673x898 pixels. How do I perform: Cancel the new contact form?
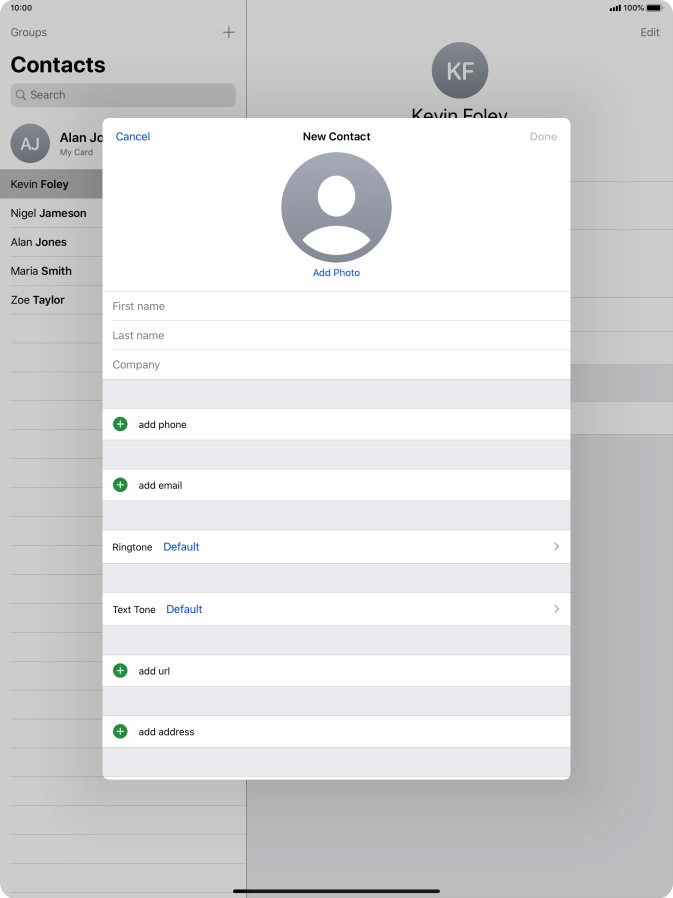[x=133, y=137]
